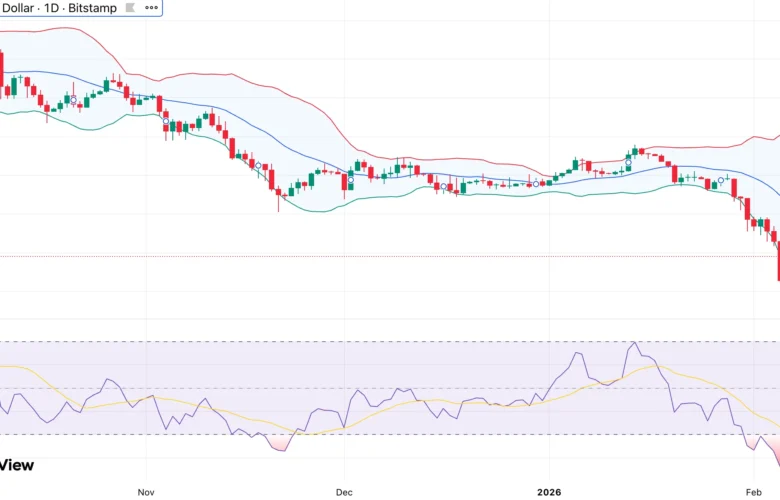Viewport: 780px width, 500px height.
Task: Select the 2026 label on time axis
Action: tap(549, 492)
